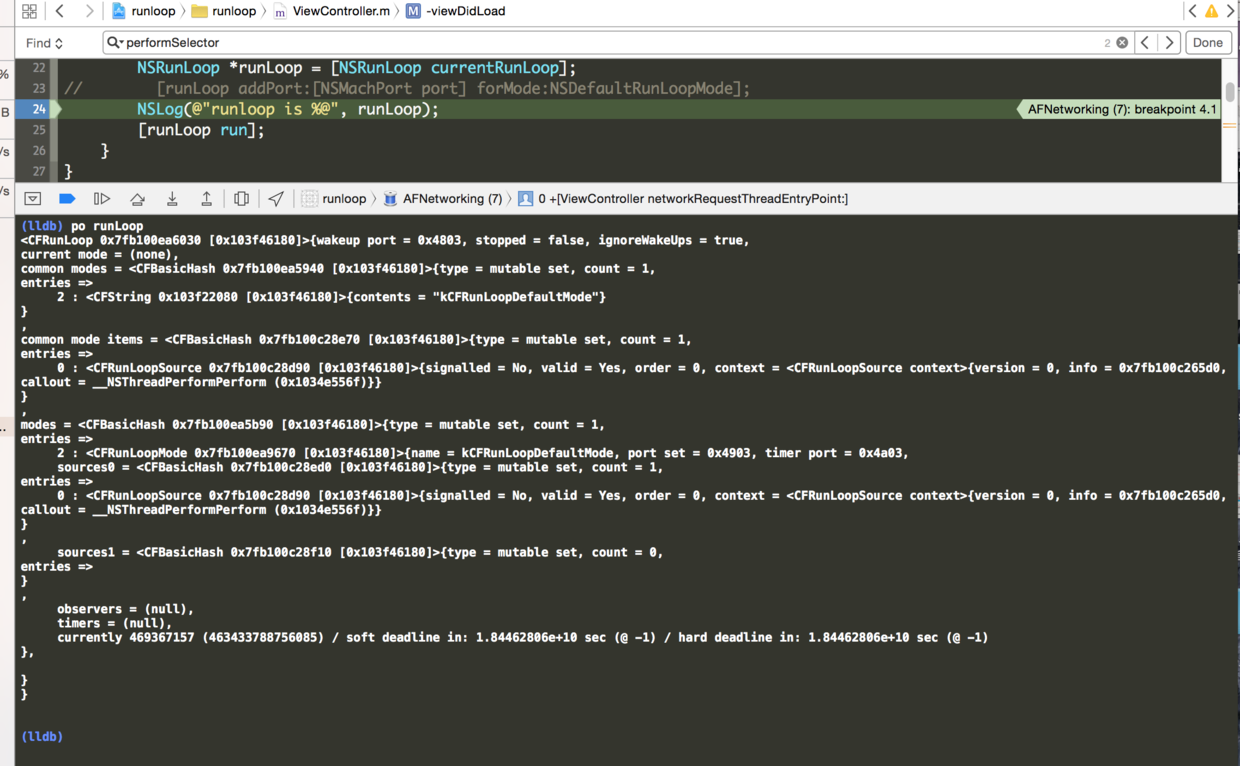This screenshot has width=1240, height=766.
Task: Select the runloop project in jump bar
Action: 144,11
